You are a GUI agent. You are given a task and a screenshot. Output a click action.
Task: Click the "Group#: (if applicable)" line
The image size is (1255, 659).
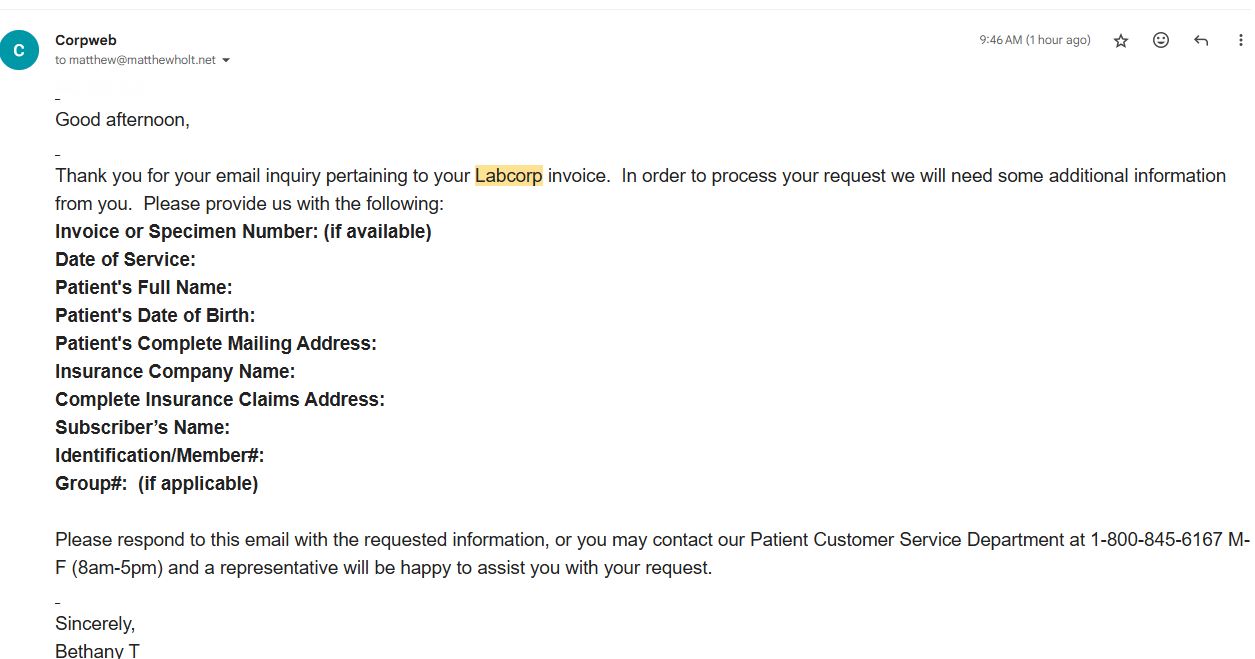pos(157,484)
